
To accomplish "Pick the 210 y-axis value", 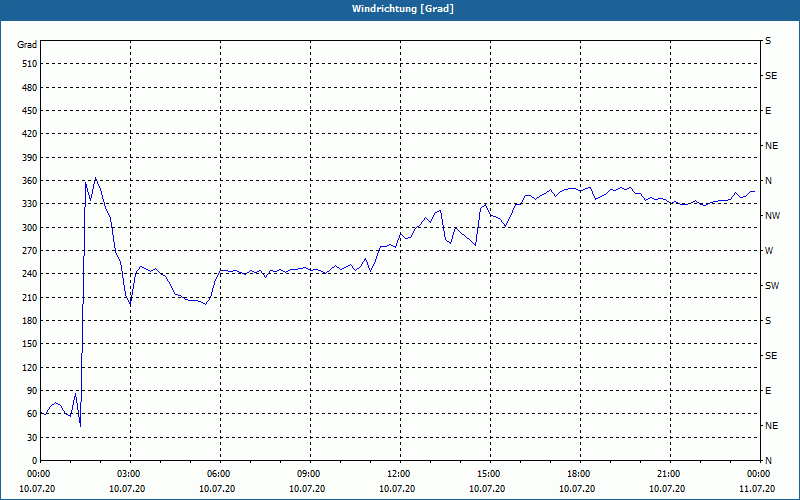I will [x=30, y=297].
